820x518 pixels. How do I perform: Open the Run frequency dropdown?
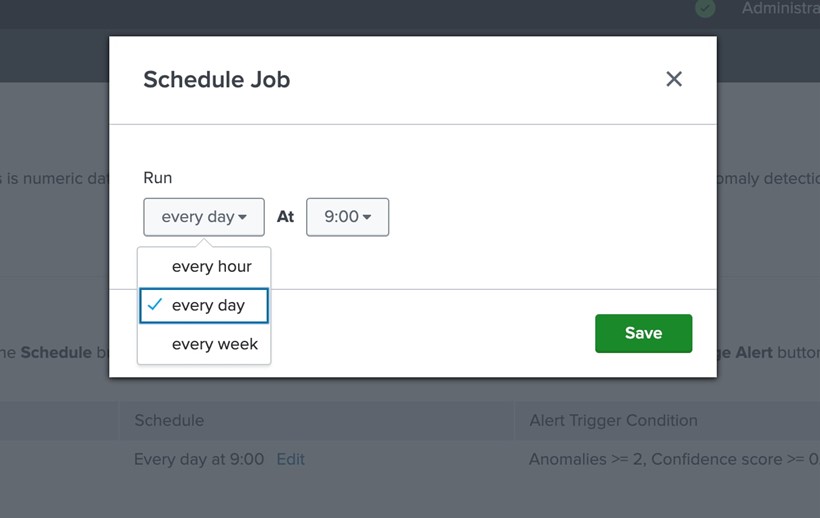[203, 217]
